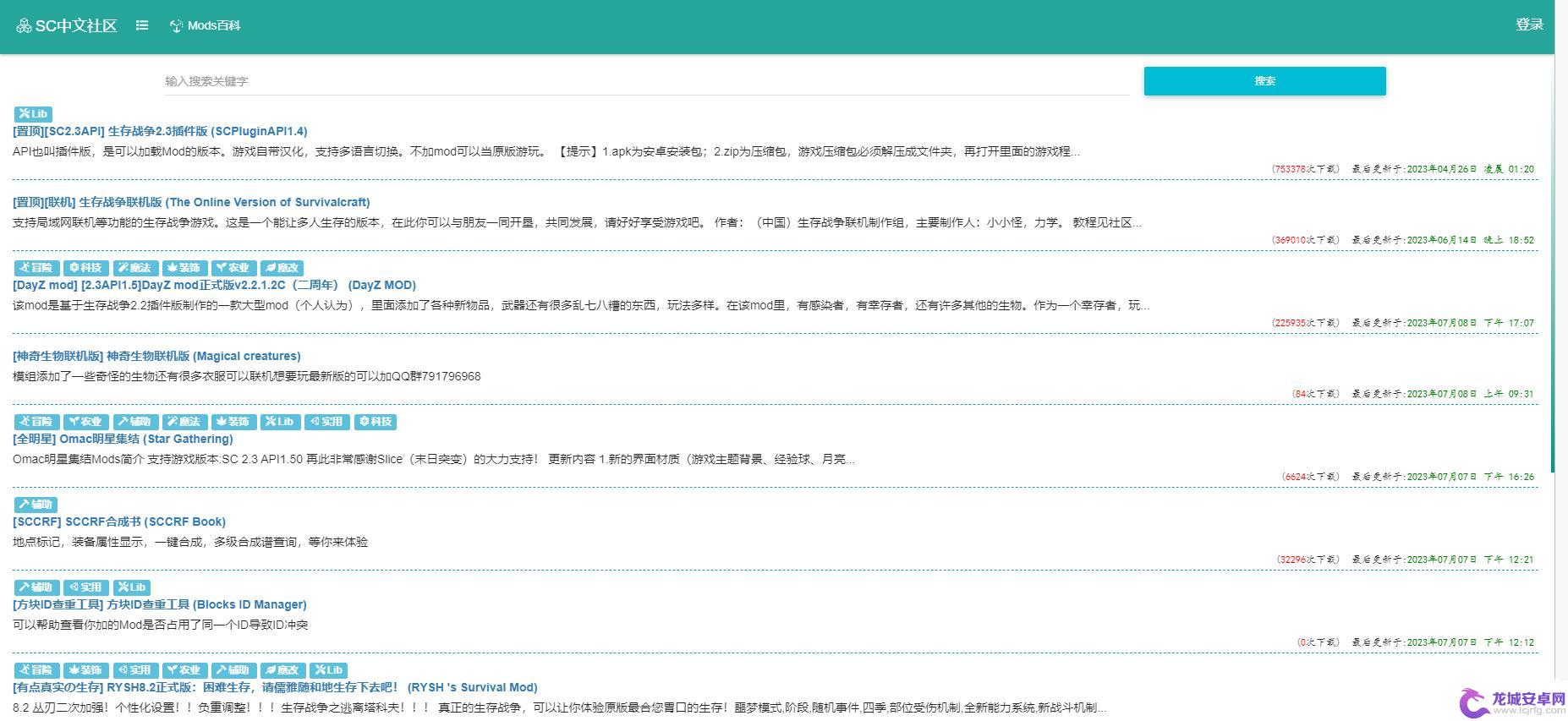Viewport: 1568px width, 721px height.
Task: Click 辅助 tag above SCCRF Book
Action: [36, 505]
